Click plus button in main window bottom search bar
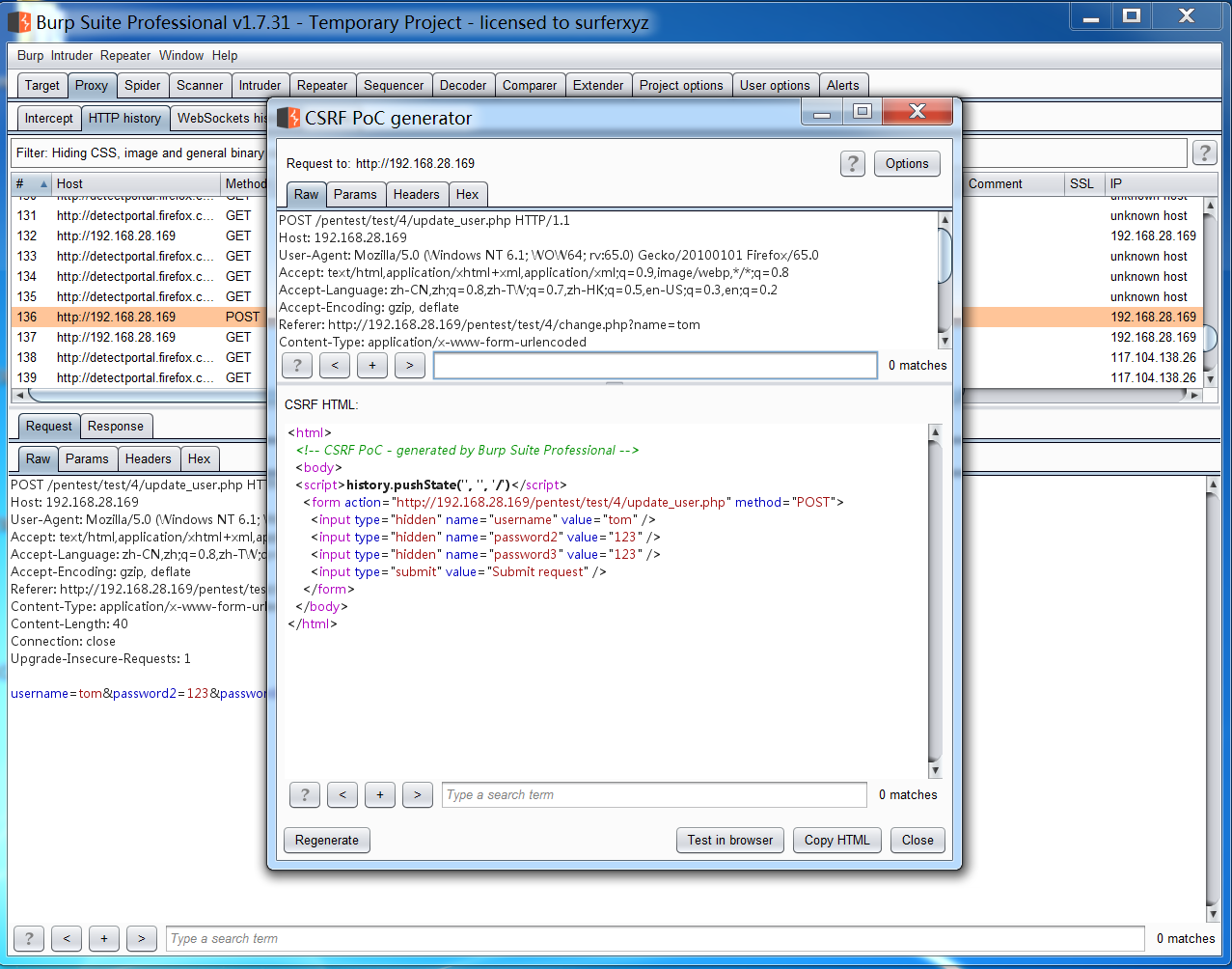Screen dimensions: 1232x969 104,938
